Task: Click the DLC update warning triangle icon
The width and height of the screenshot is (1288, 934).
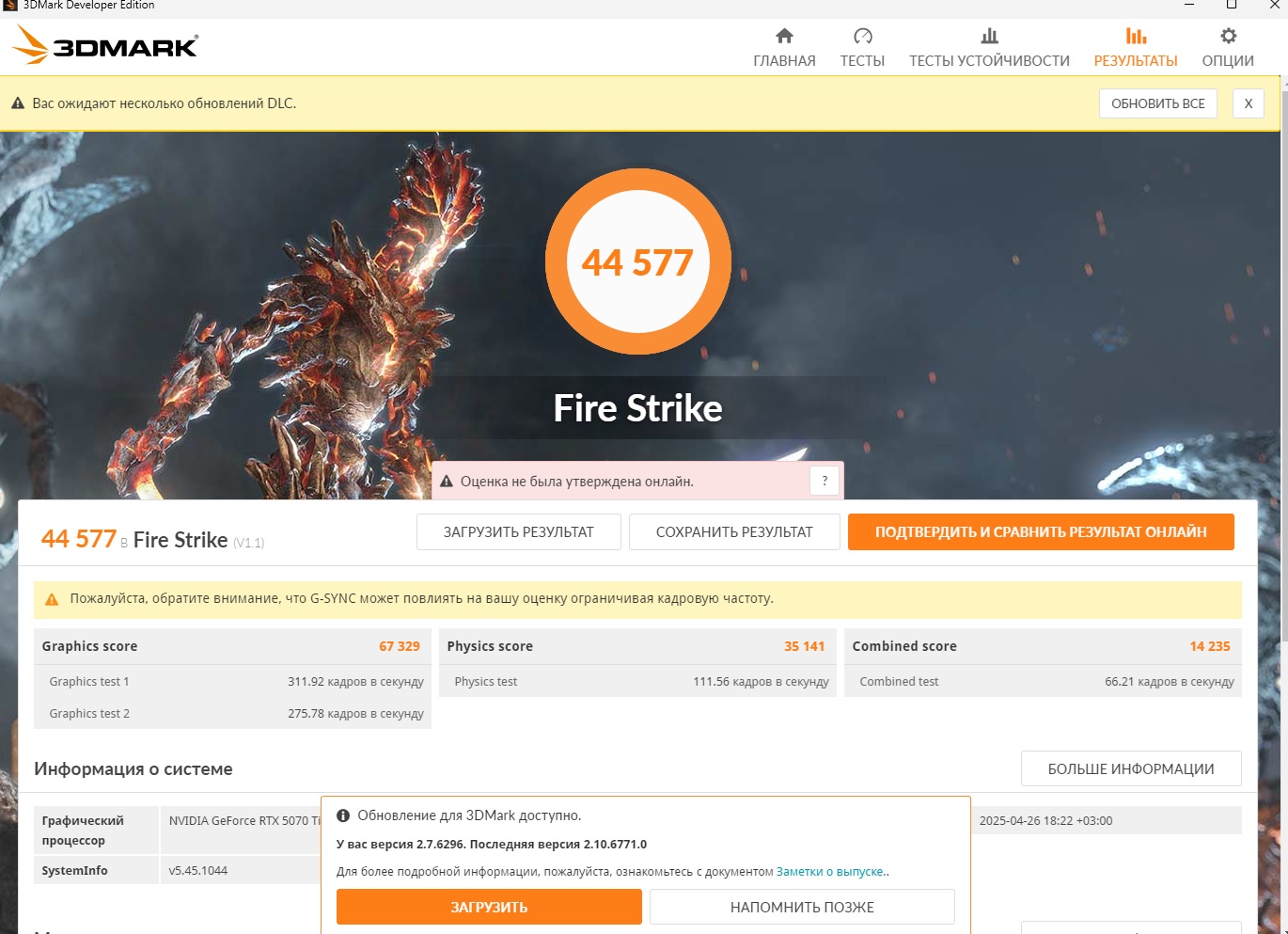Action: [18, 103]
